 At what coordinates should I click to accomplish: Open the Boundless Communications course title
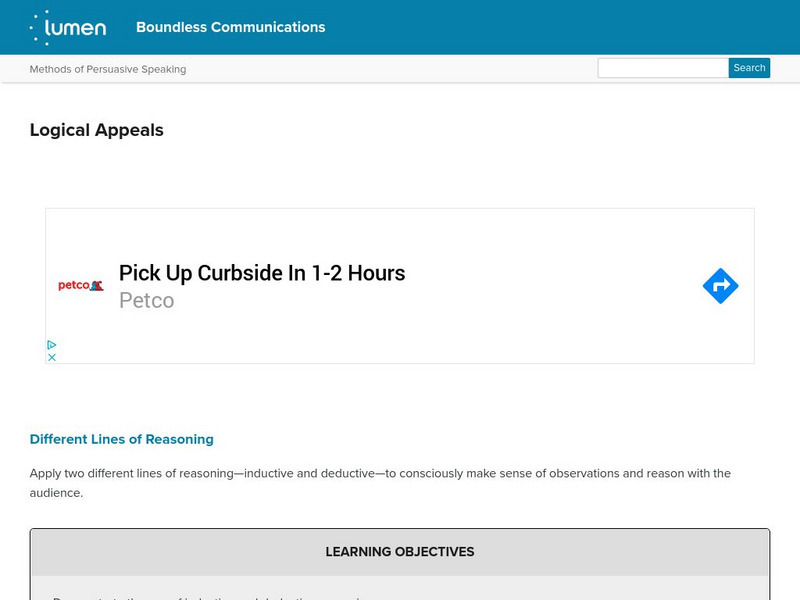[x=230, y=27]
